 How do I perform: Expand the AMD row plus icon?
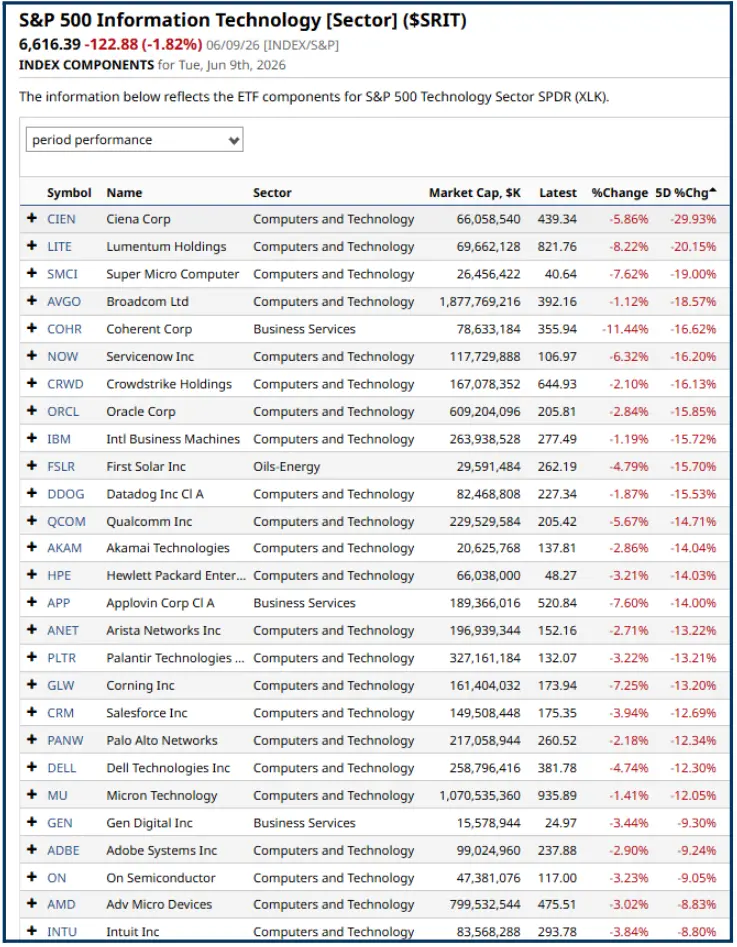tap(32, 903)
